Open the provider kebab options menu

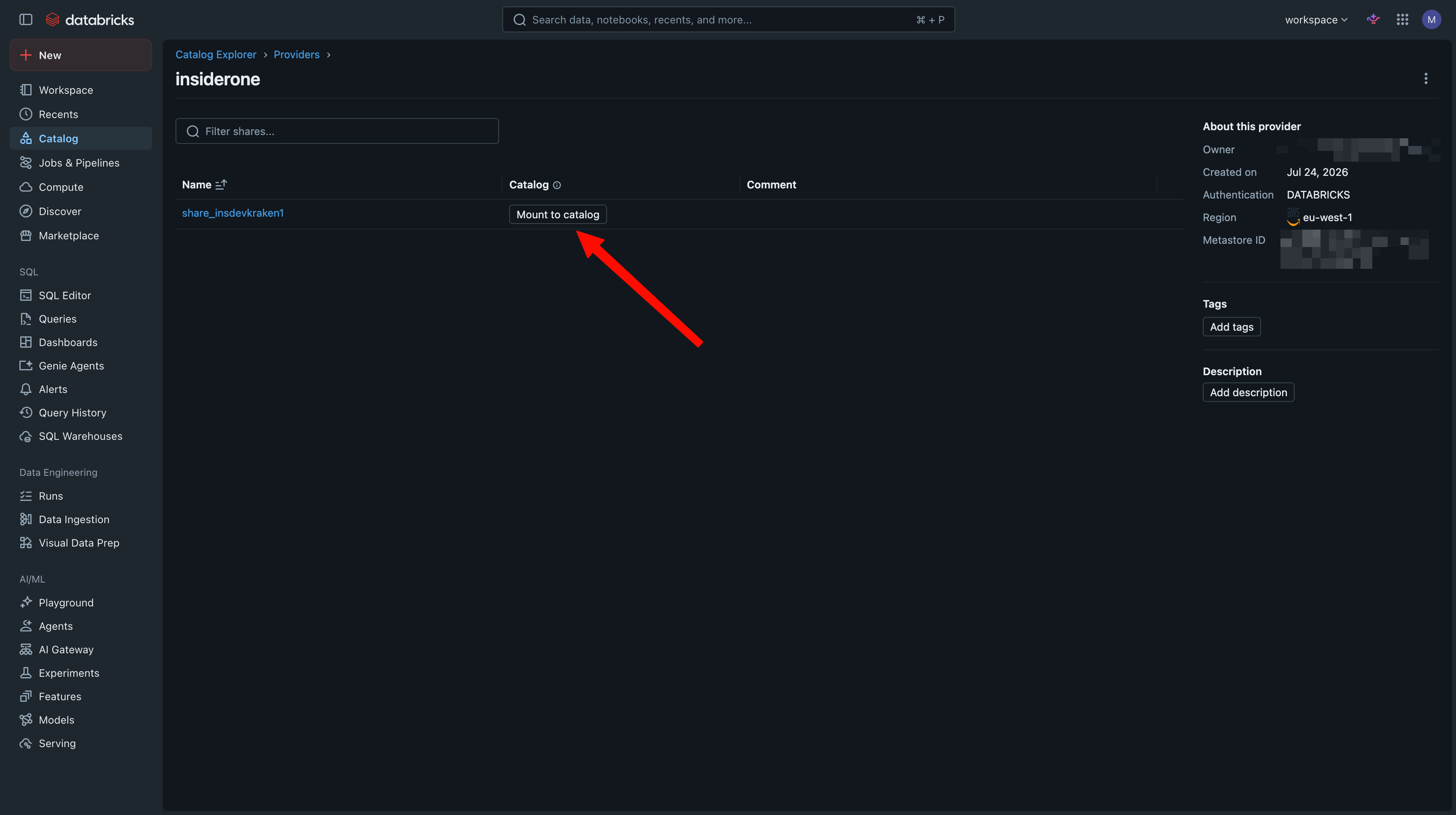[1426, 78]
